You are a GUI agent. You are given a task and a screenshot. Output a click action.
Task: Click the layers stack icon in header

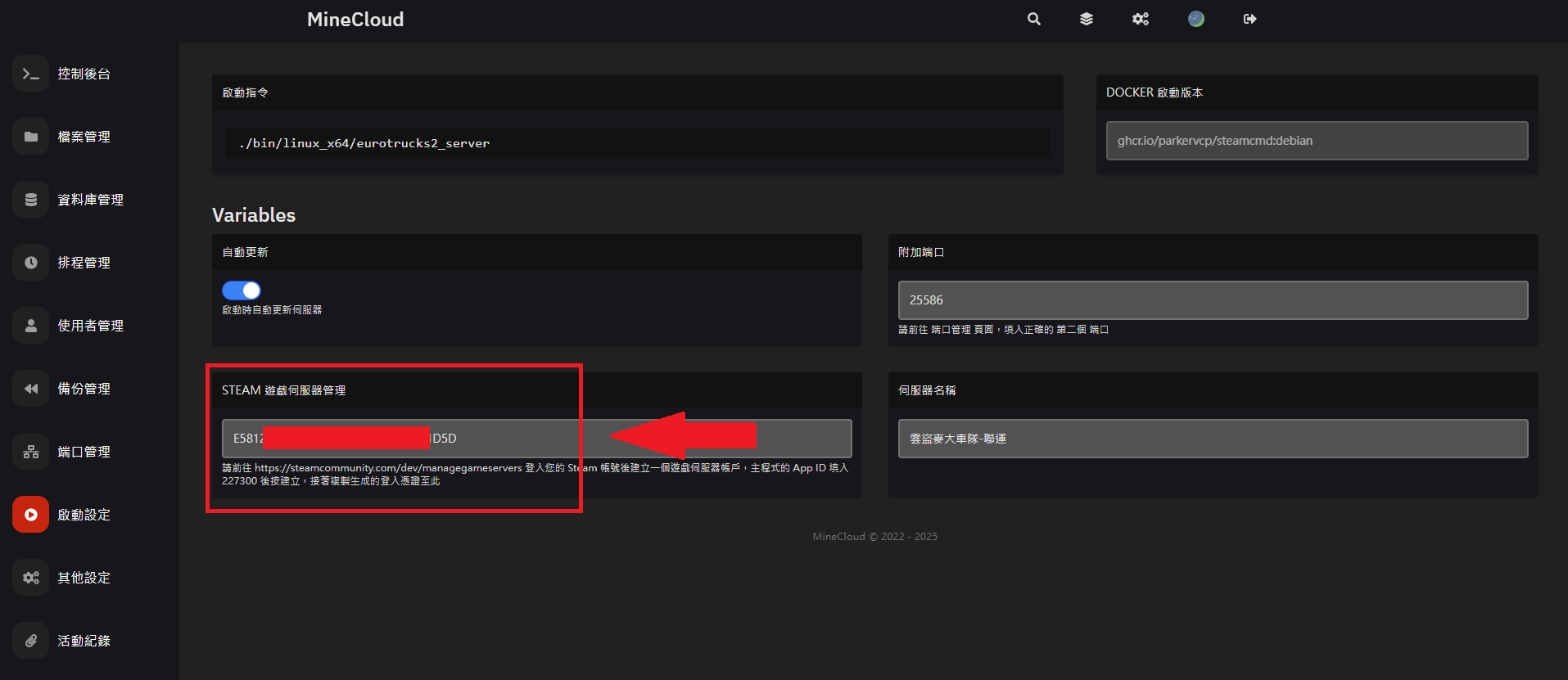coord(1087,19)
